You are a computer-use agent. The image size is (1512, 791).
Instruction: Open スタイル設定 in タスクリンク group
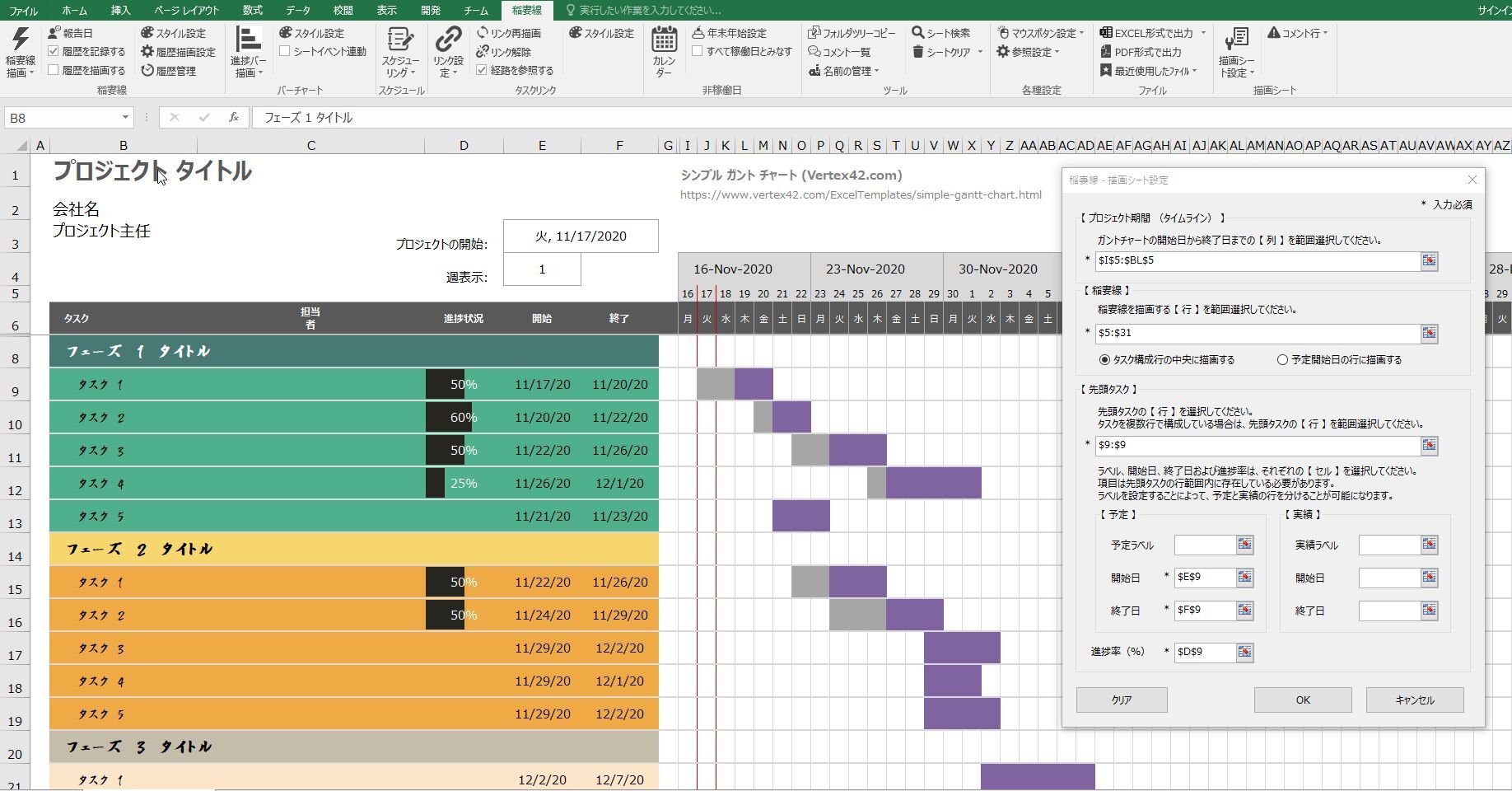[601, 33]
